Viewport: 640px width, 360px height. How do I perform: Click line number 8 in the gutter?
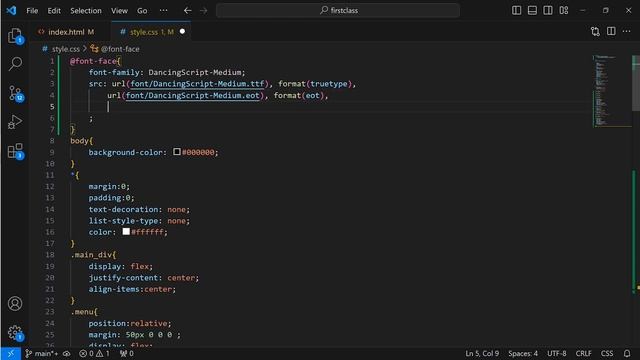[51, 141]
